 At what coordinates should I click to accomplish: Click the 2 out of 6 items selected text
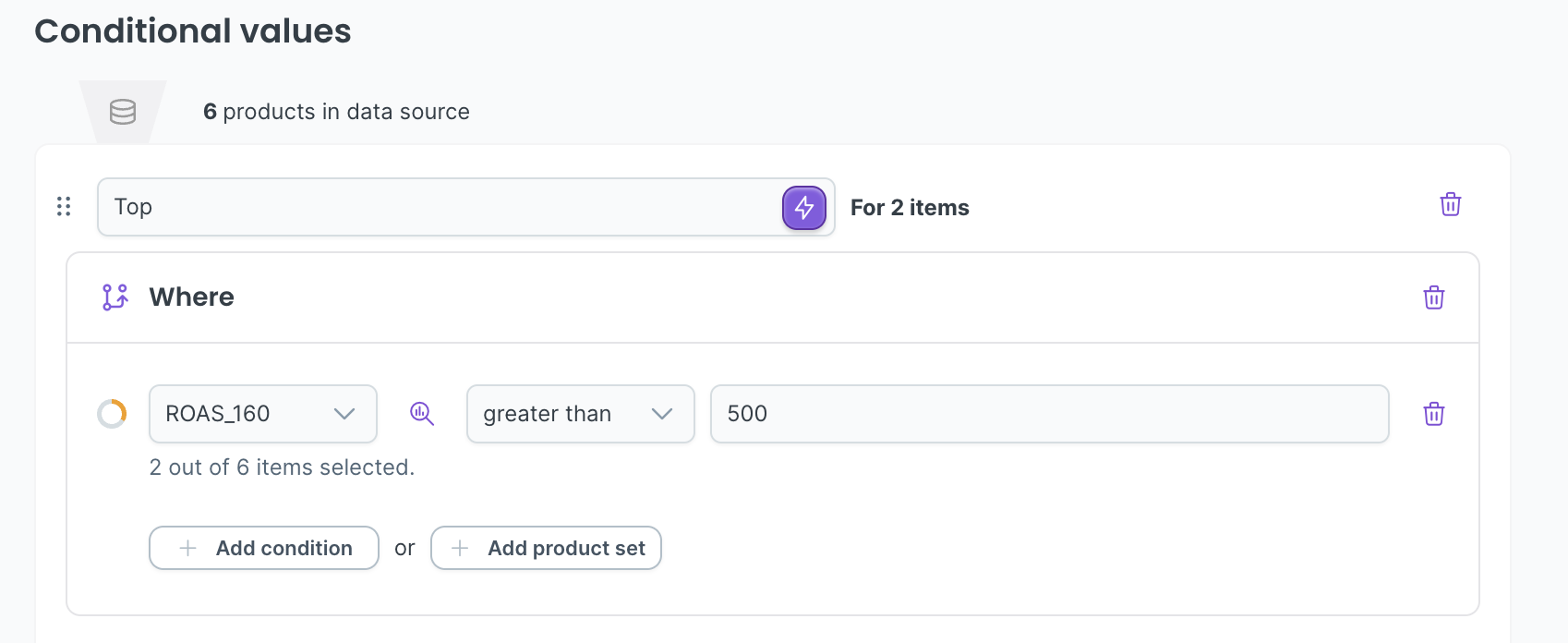pos(282,467)
